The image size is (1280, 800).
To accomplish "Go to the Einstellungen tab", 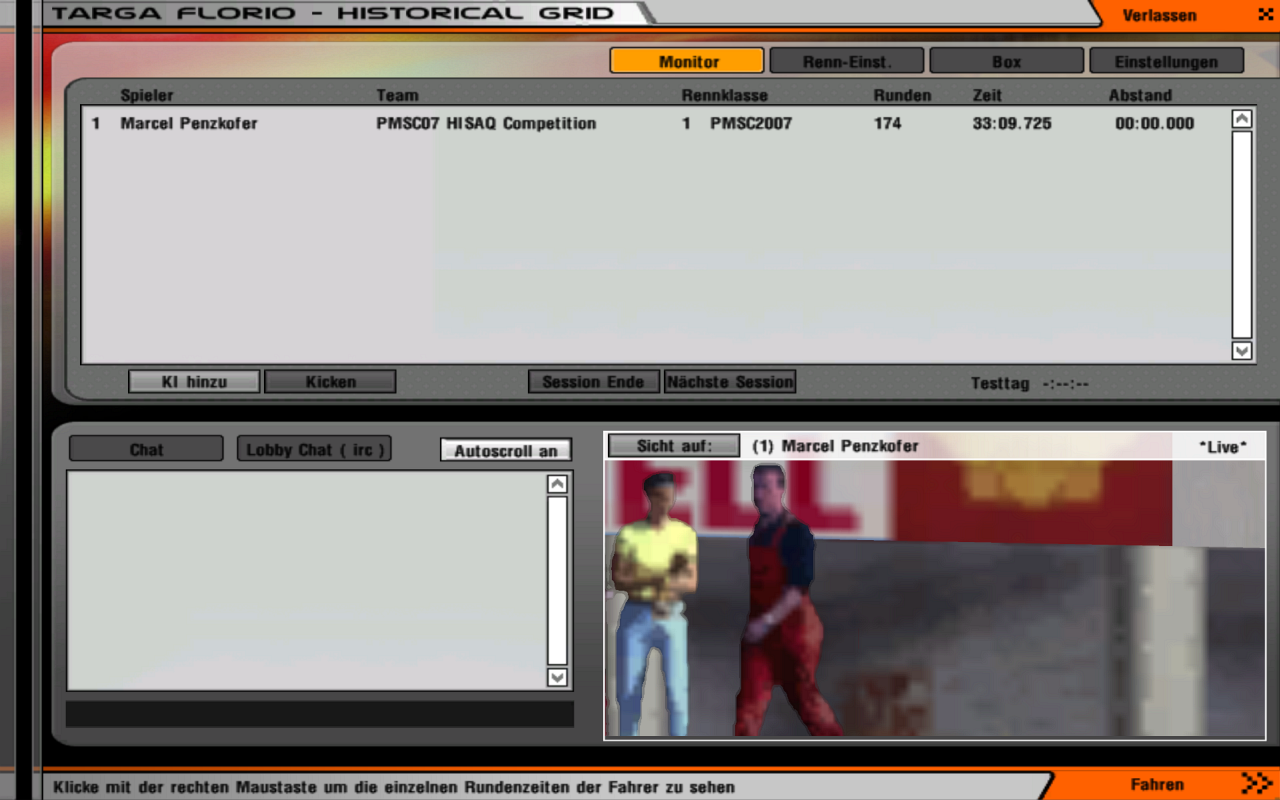I will (x=1166, y=61).
